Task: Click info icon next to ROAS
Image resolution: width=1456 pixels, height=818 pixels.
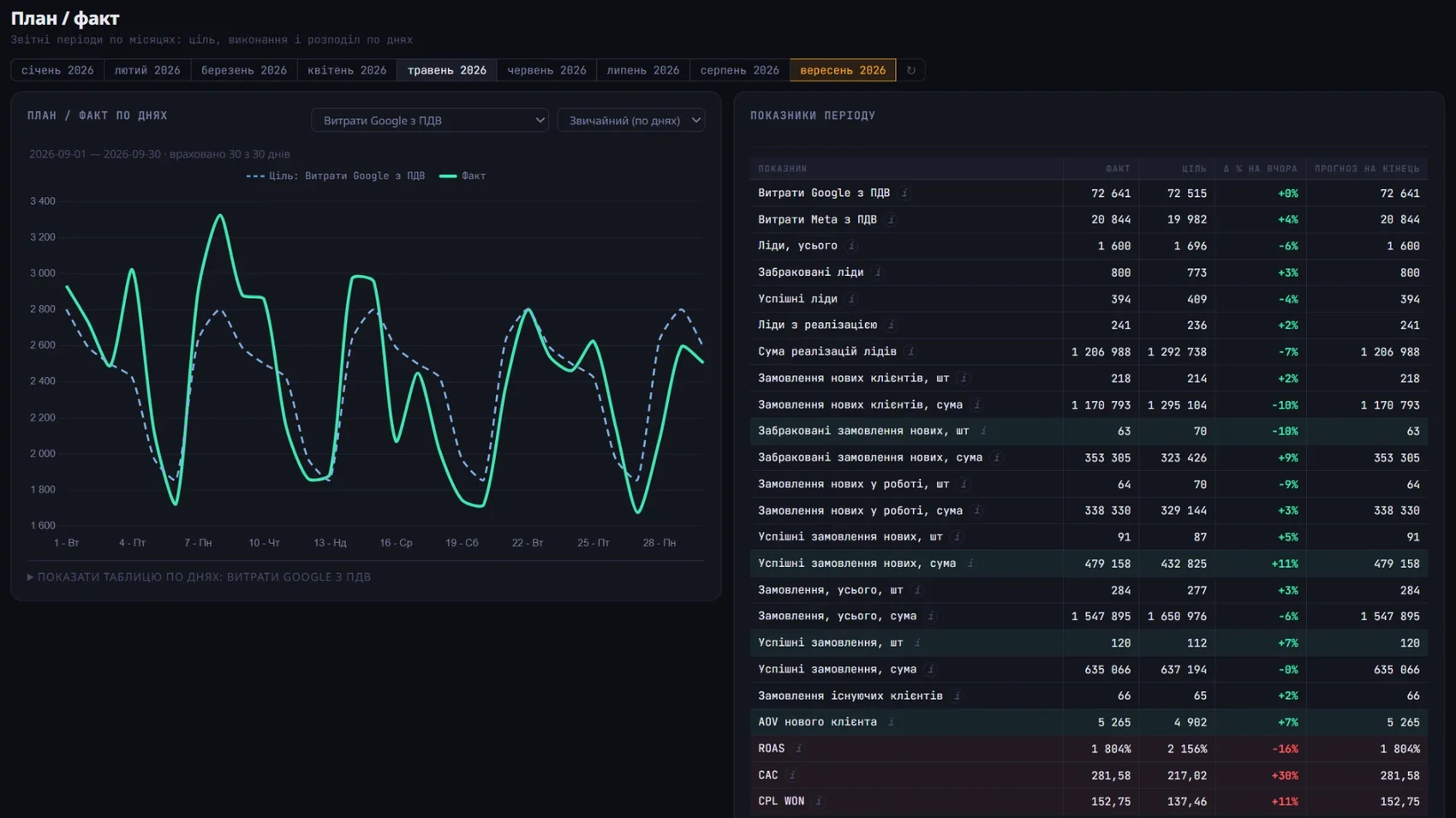Action: tap(799, 749)
